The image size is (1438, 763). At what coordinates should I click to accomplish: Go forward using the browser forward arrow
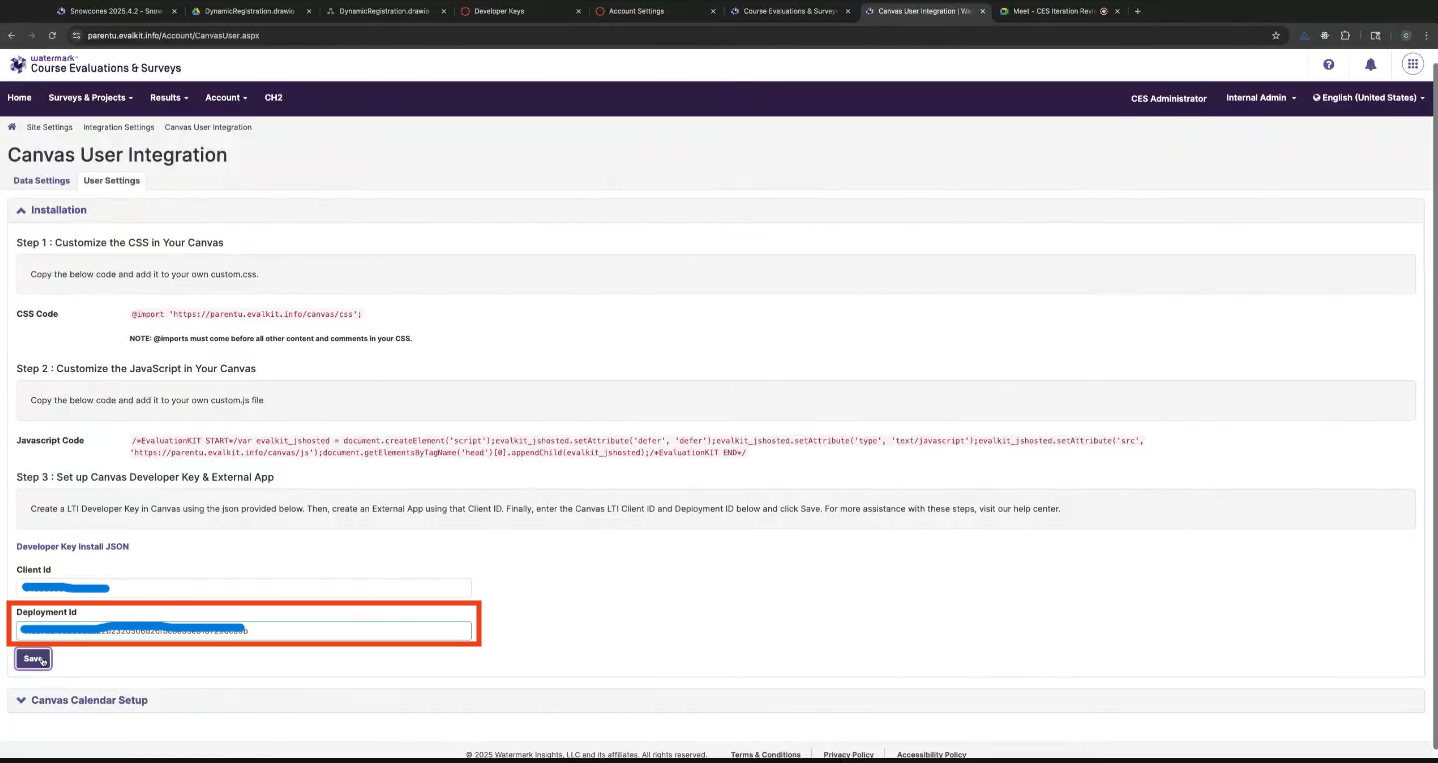pos(32,35)
